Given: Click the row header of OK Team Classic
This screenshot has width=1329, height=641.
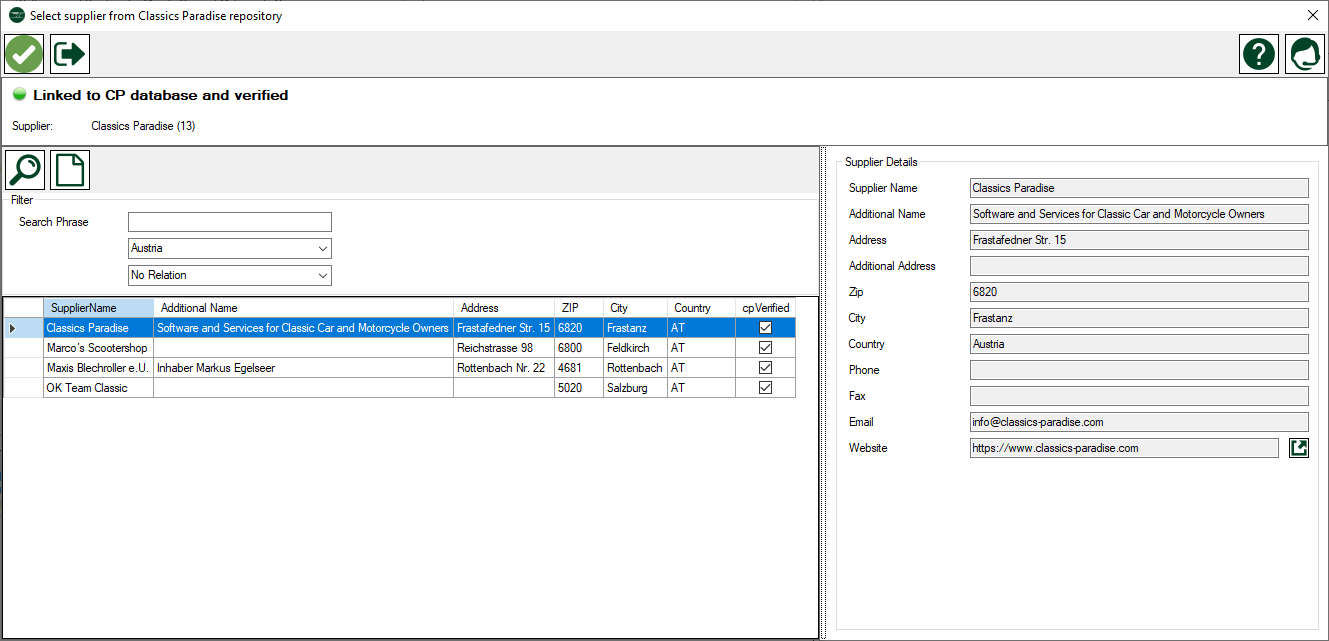Looking at the screenshot, I should click(24, 388).
